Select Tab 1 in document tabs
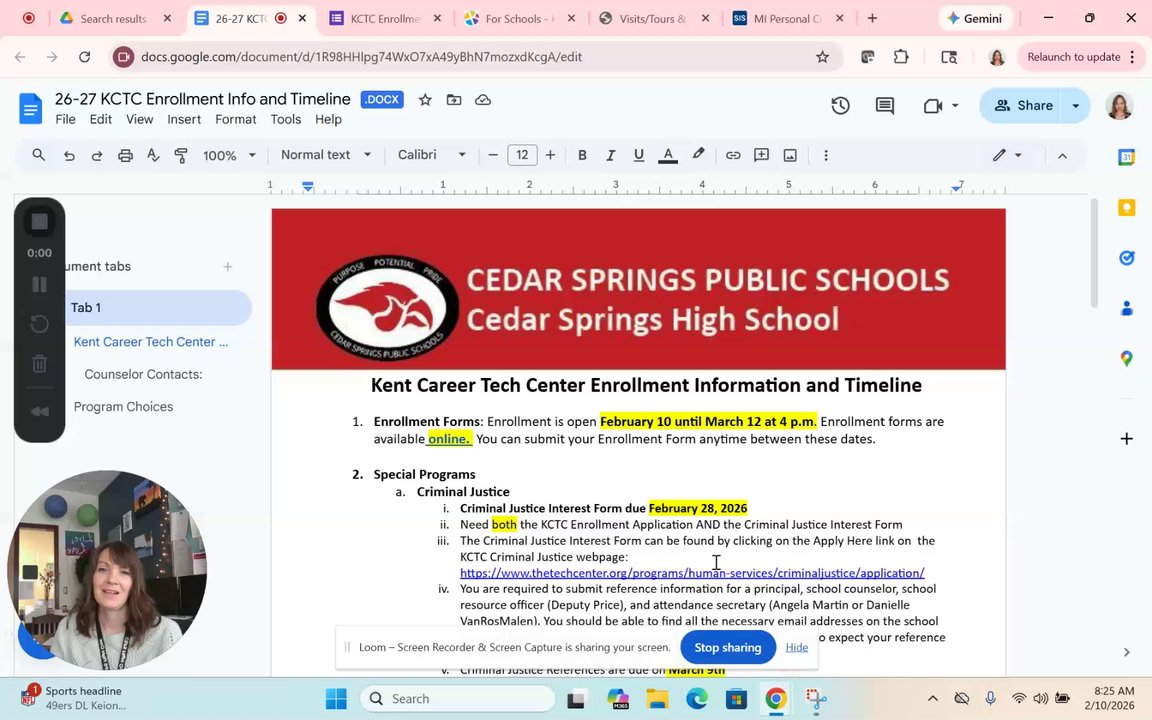The image size is (1152, 720). 158,308
